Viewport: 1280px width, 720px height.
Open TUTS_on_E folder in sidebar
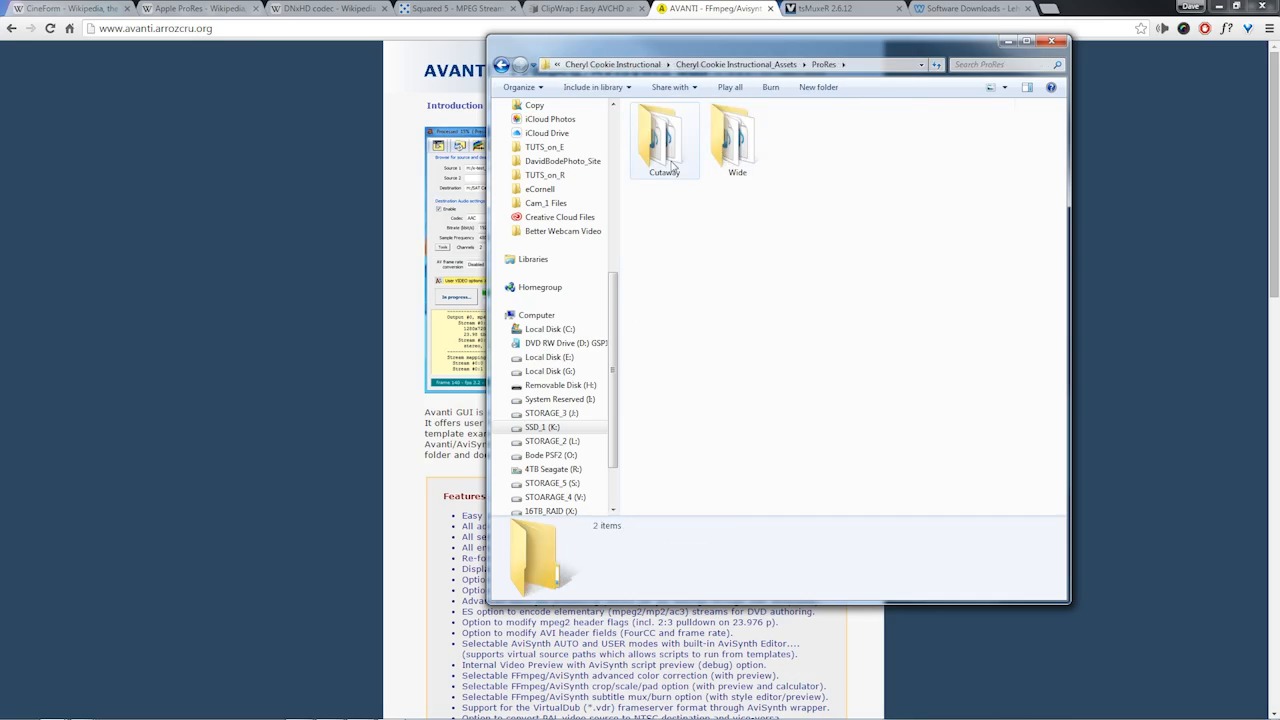pos(544,147)
